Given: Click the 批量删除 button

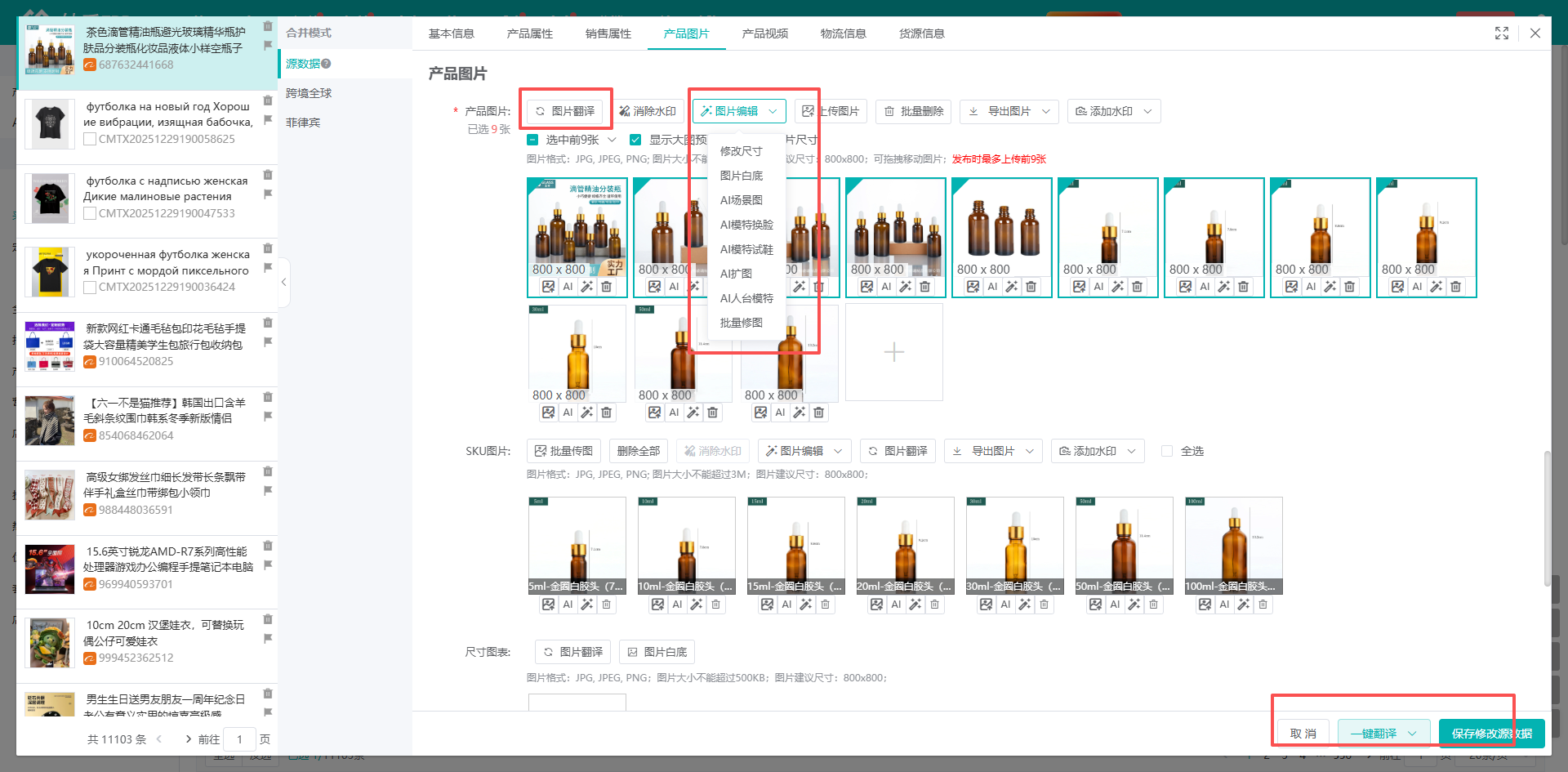Looking at the screenshot, I should (x=914, y=111).
